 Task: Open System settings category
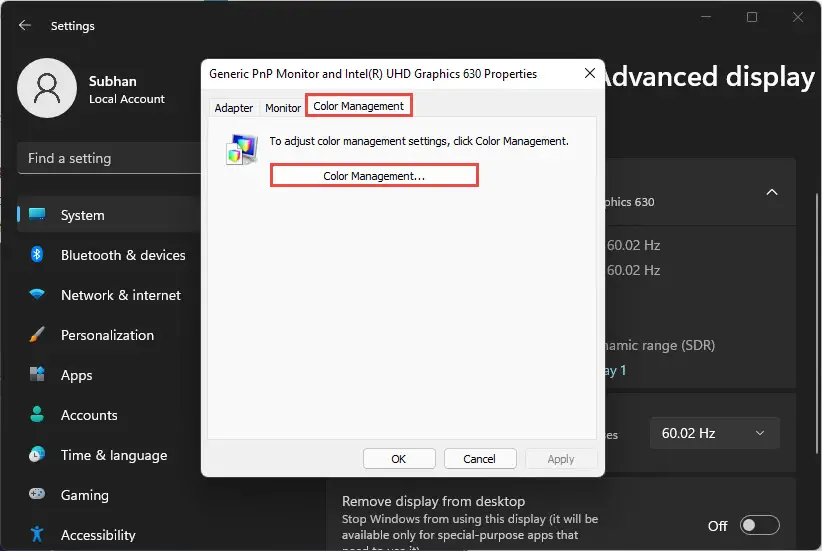109,215
